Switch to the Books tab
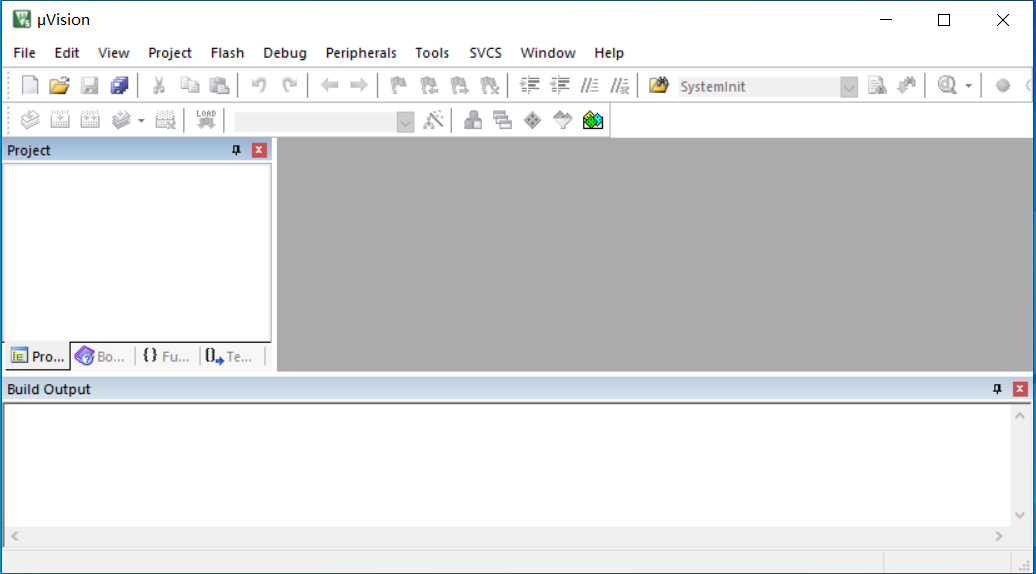1036x574 pixels. [x=101, y=356]
